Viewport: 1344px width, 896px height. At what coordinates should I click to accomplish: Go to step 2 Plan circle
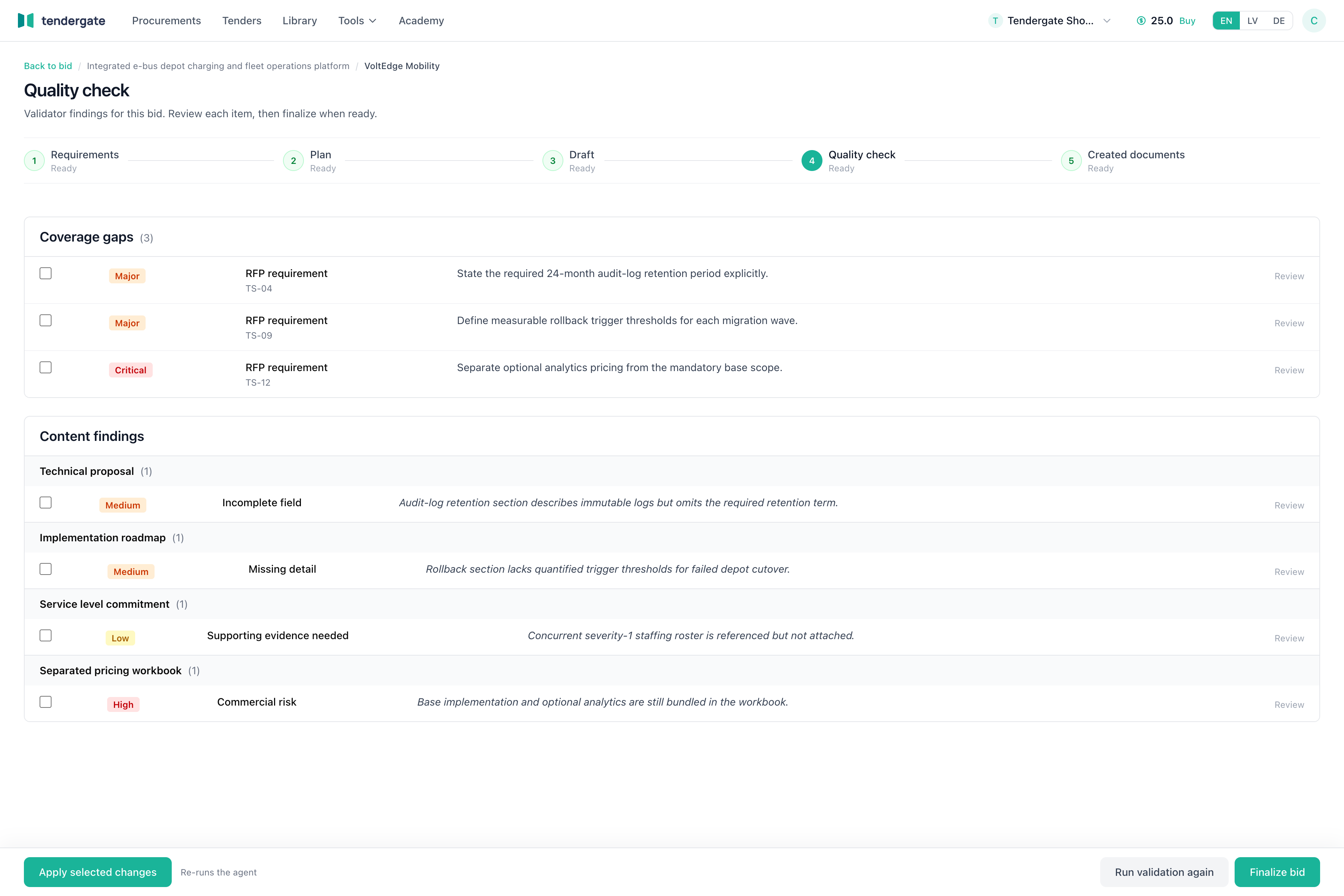click(293, 161)
